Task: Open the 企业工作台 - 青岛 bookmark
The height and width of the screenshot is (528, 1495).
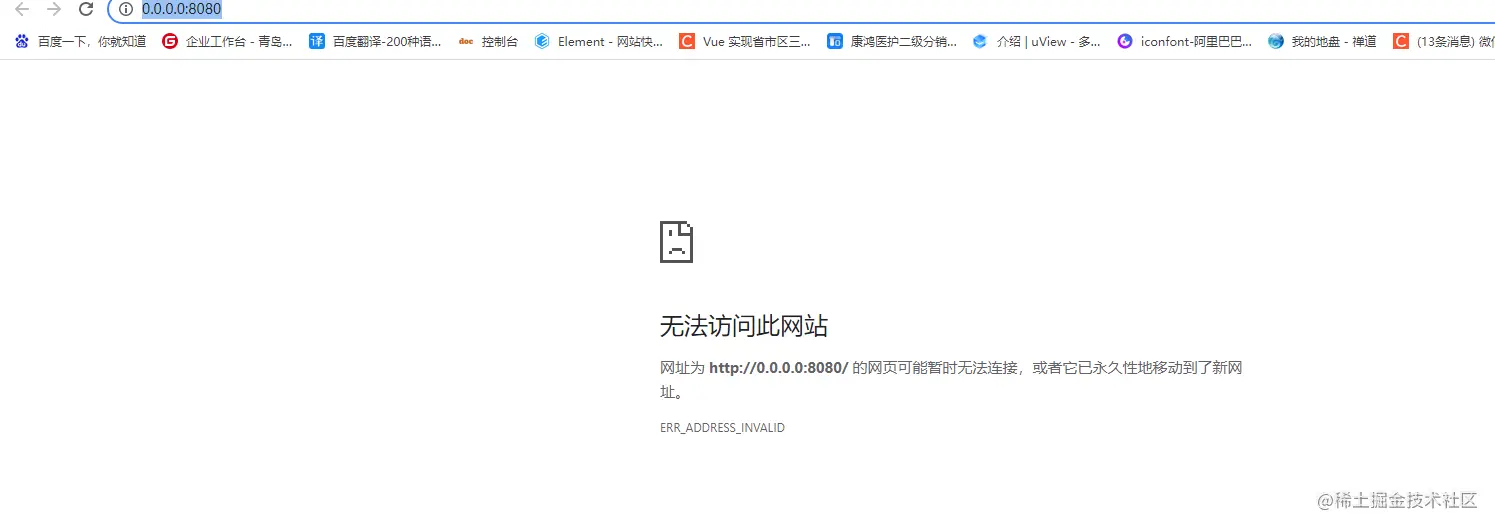Action: click(228, 41)
